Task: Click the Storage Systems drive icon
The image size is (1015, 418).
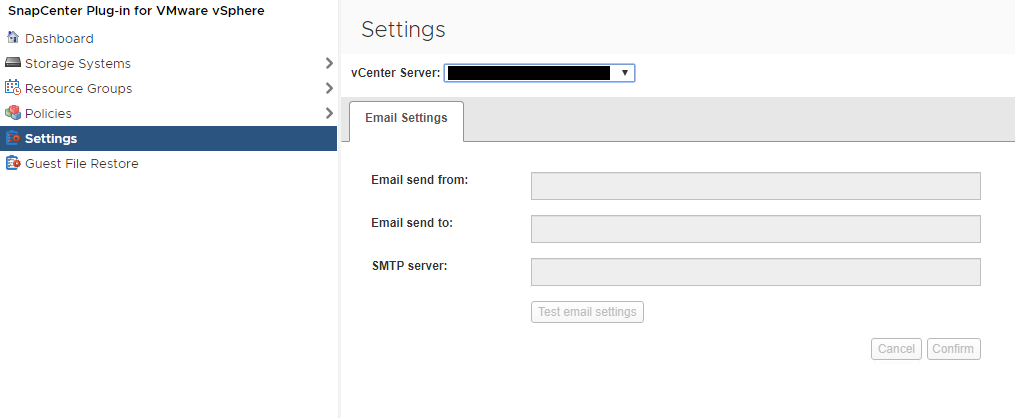Action: click(x=13, y=63)
